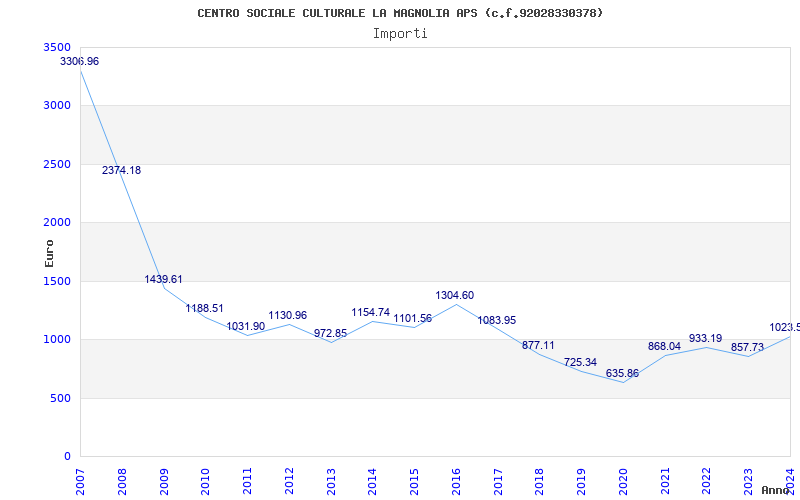
Task: Select the 1083.95 data label
Action: [x=497, y=320]
